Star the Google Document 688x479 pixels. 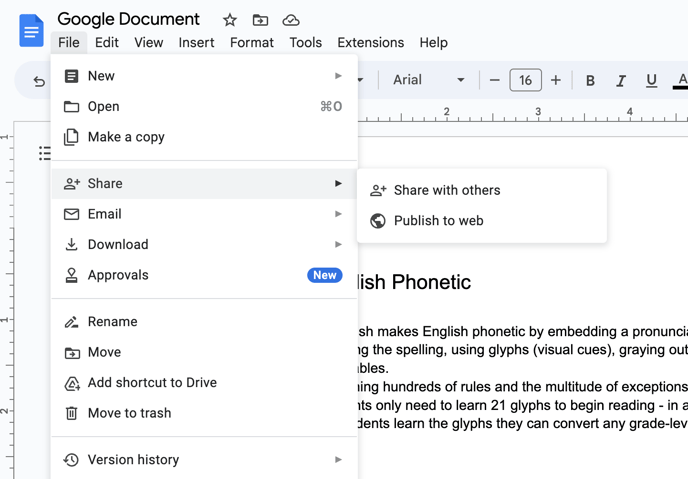tap(229, 20)
